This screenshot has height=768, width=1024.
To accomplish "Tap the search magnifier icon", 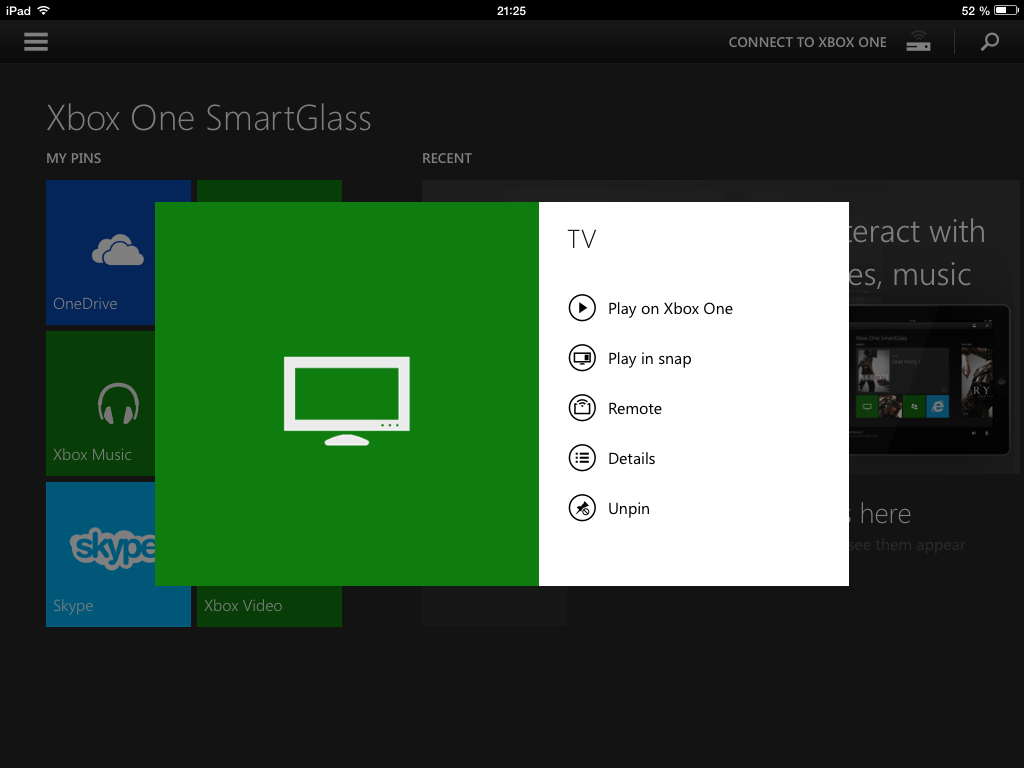I will tap(990, 42).
